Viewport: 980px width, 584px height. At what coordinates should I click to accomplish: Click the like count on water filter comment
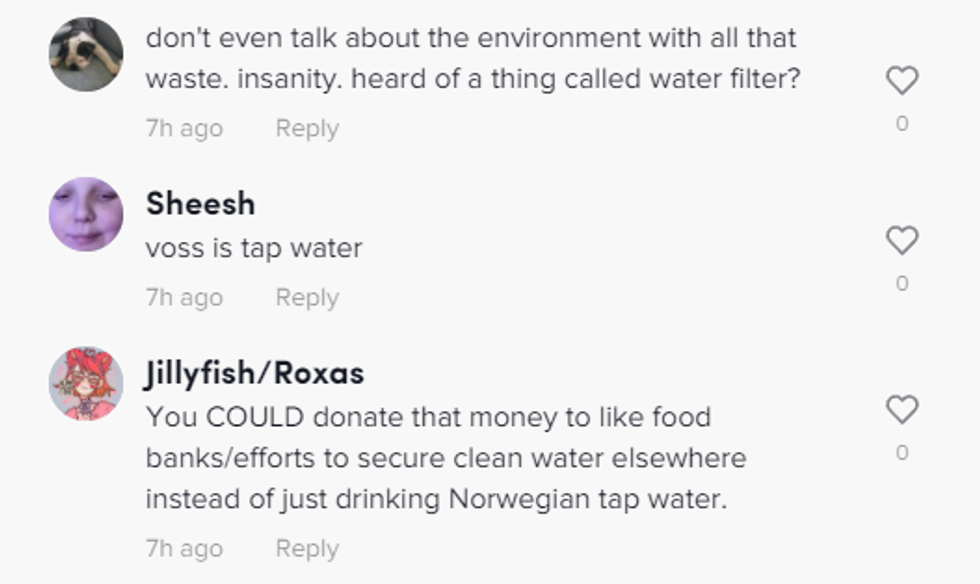[x=902, y=124]
